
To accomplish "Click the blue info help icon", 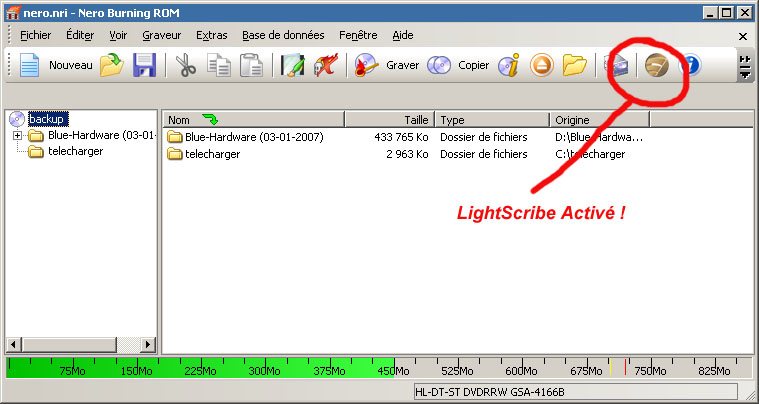I will (x=690, y=65).
